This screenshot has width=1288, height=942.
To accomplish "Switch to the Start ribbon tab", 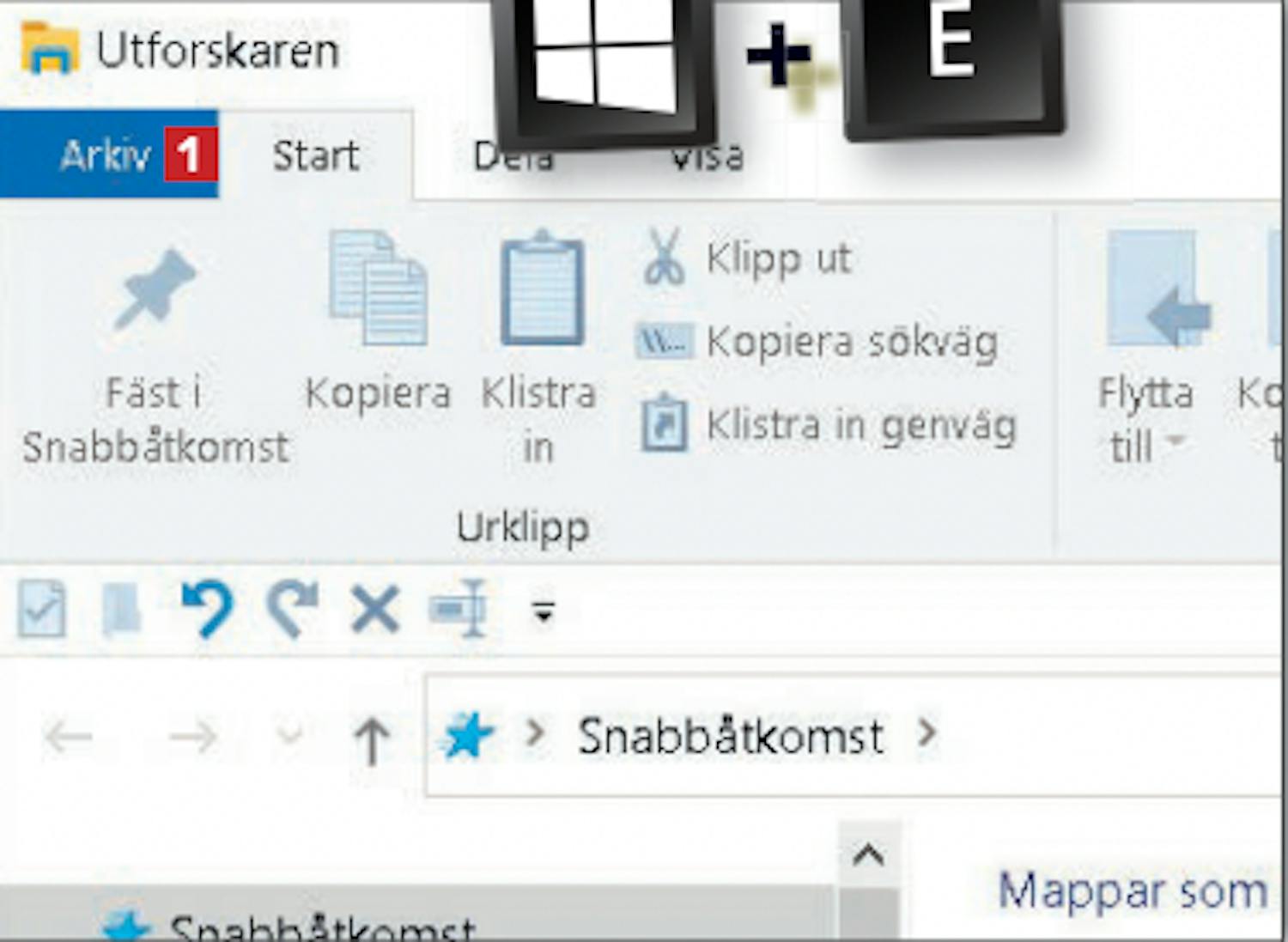I will [316, 155].
